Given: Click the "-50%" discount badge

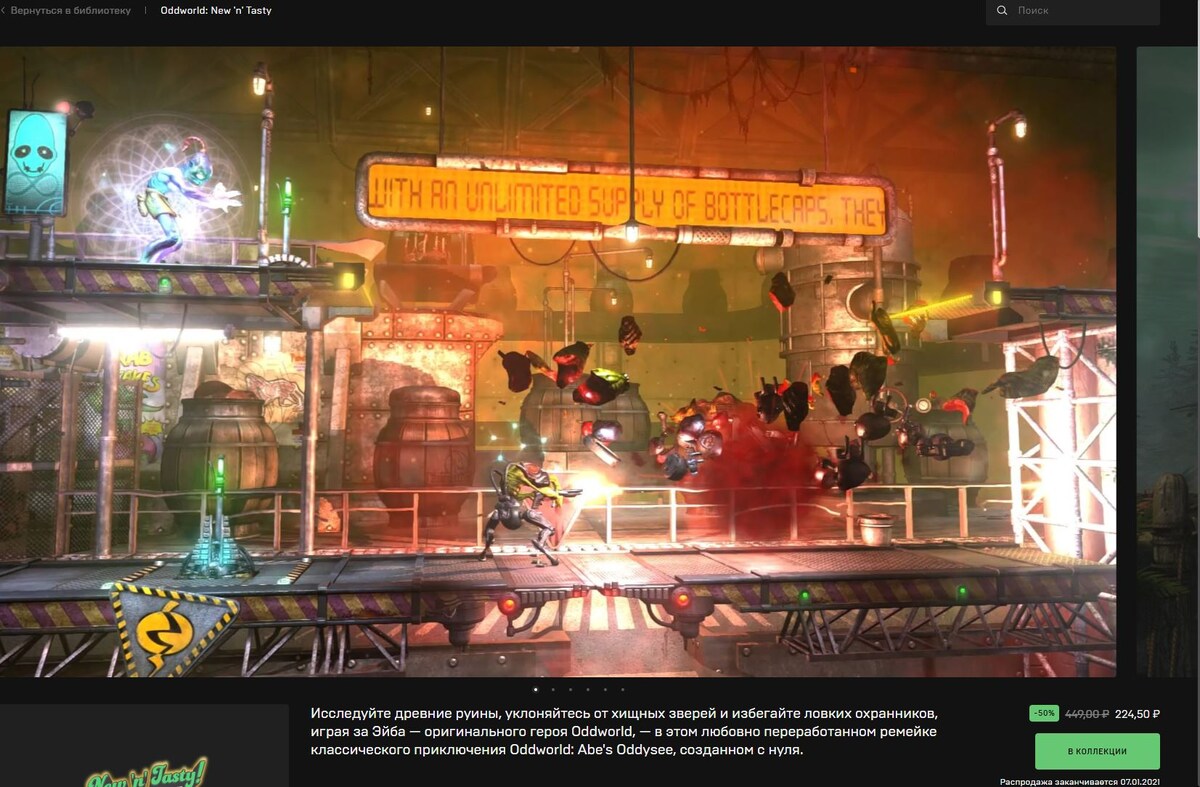Looking at the screenshot, I should (1043, 713).
